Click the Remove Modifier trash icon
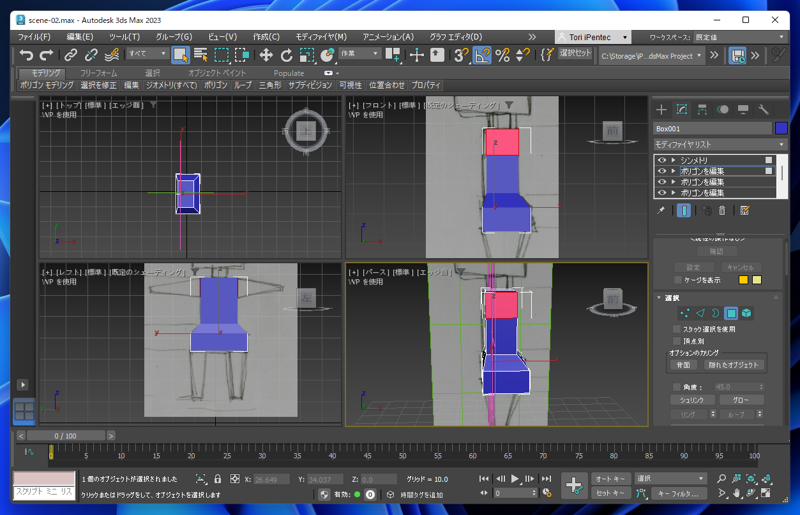This screenshot has height=515, width=800. point(721,210)
